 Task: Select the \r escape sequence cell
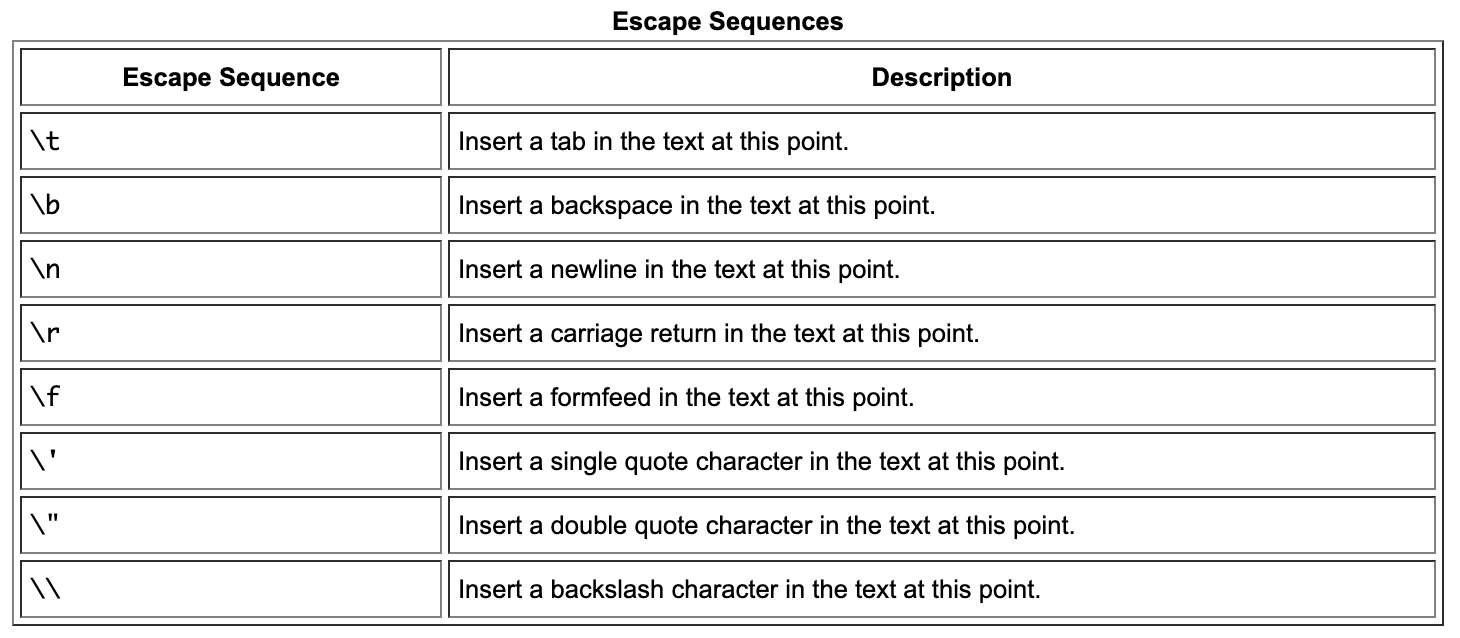[46, 333]
